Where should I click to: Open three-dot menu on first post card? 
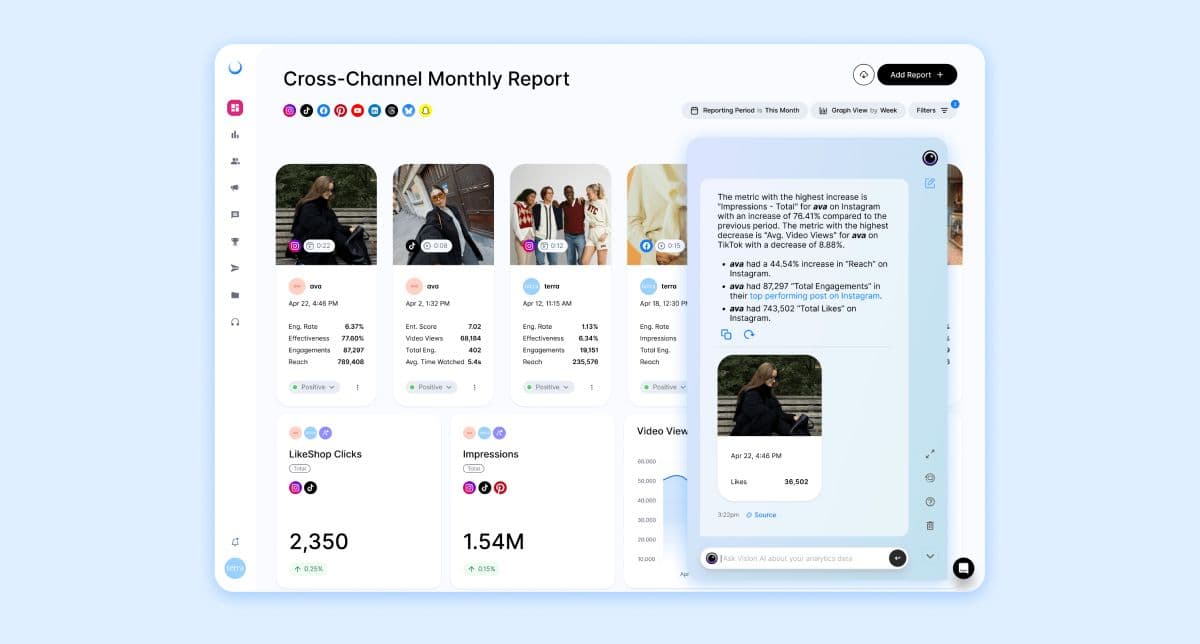[357, 387]
